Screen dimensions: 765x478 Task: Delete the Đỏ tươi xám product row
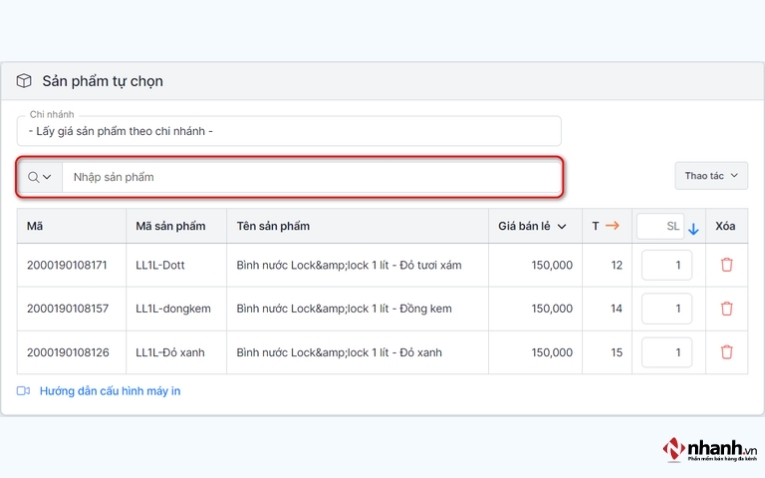[x=726, y=265]
